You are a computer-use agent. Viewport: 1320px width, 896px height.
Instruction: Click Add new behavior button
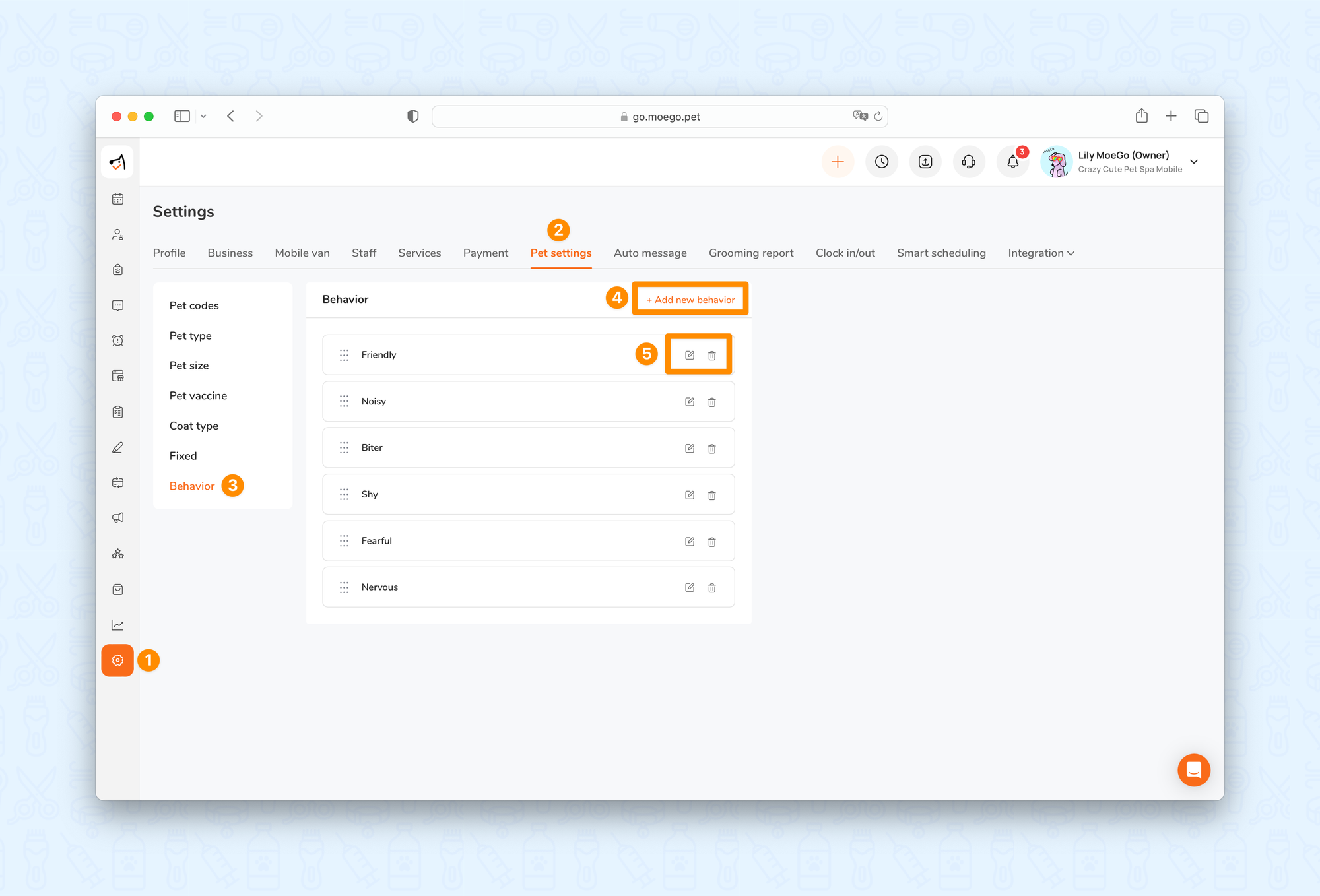pyautogui.click(x=690, y=300)
